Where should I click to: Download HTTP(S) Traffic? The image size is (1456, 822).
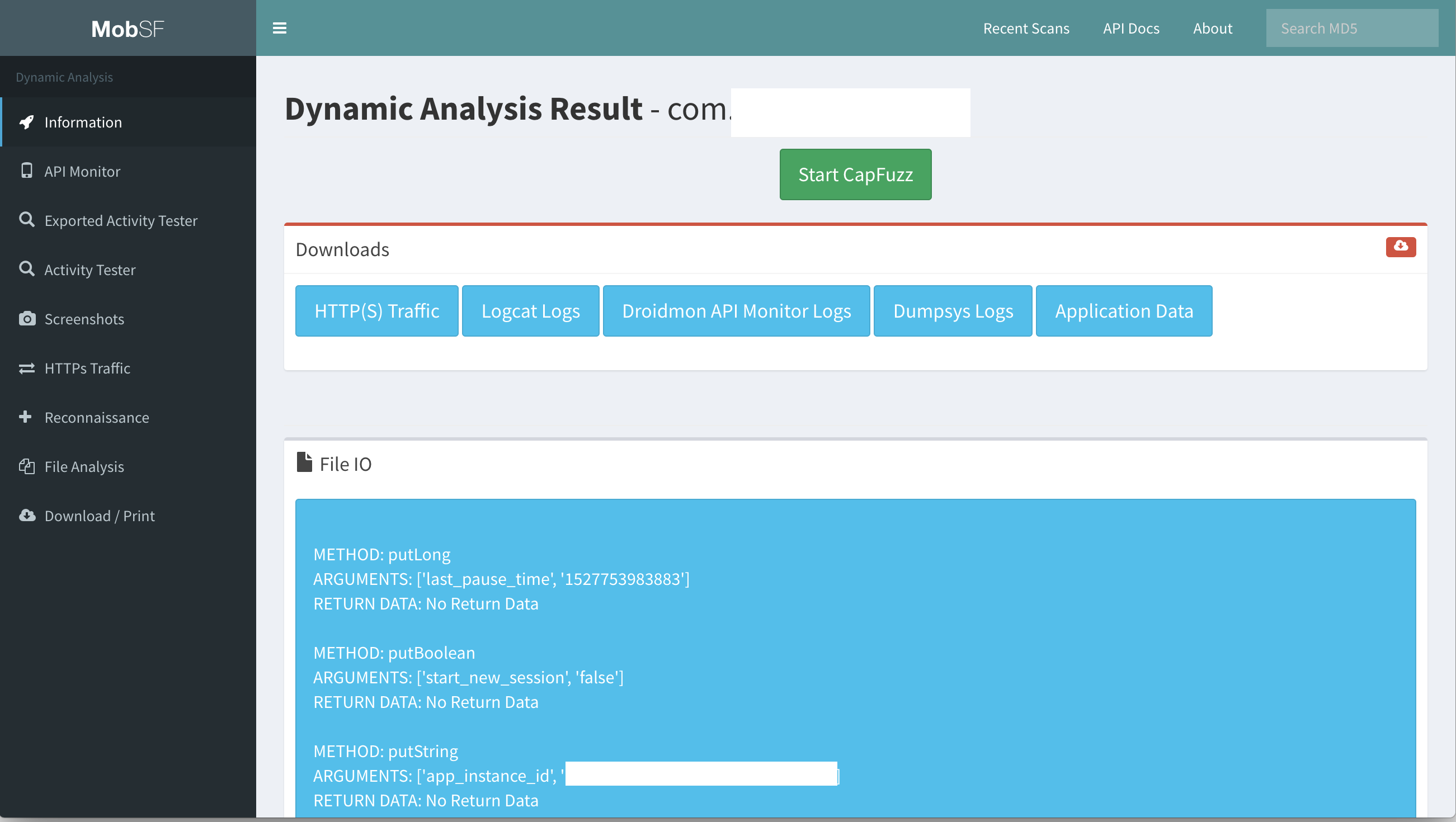(x=376, y=311)
